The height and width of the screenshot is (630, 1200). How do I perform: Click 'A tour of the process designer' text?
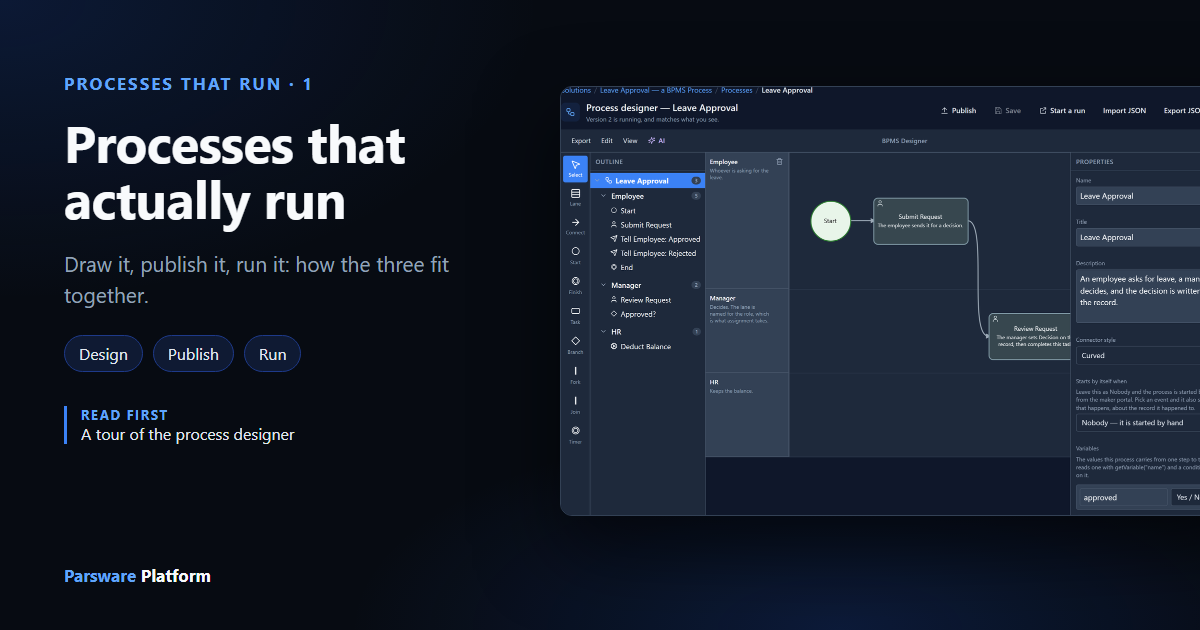(x=188, y=435)
